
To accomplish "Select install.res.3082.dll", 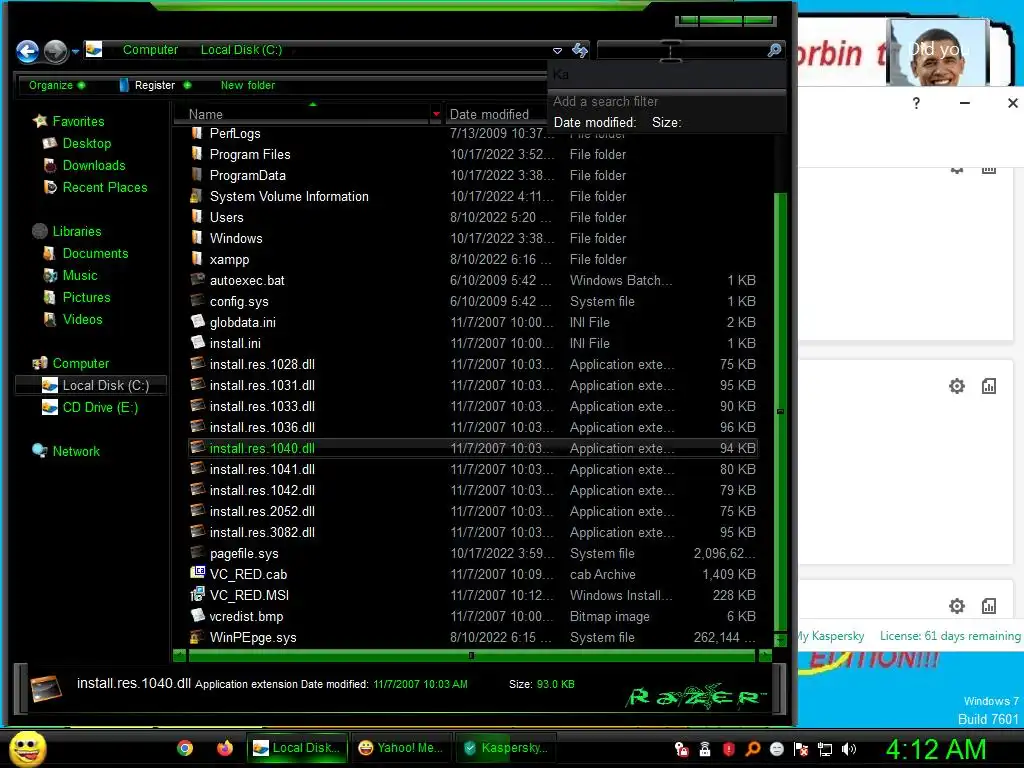I will click(x=262, y=532).
